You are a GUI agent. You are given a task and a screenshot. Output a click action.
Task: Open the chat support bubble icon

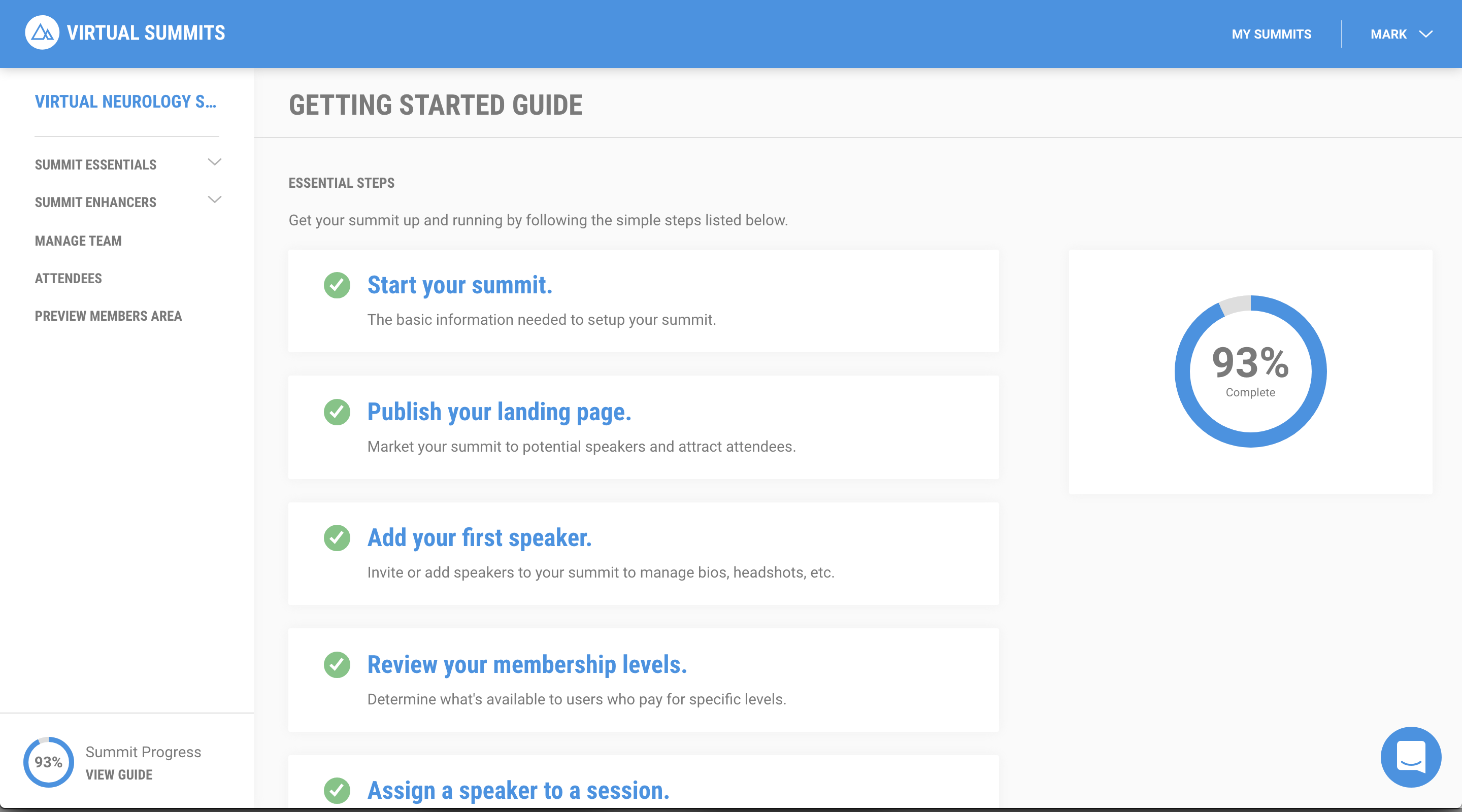pos(1410,756)
